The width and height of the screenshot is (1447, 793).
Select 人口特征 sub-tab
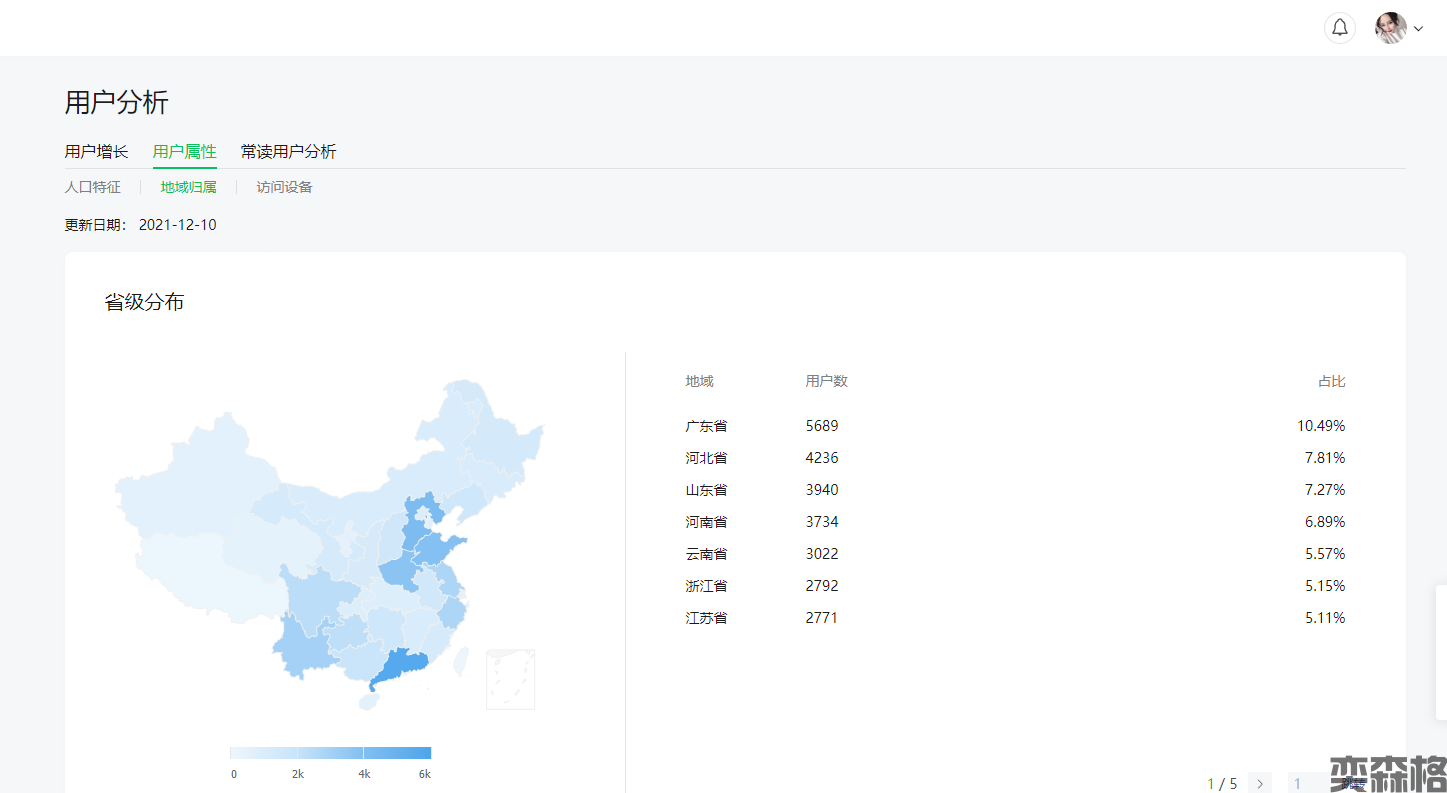coord(92,187)
